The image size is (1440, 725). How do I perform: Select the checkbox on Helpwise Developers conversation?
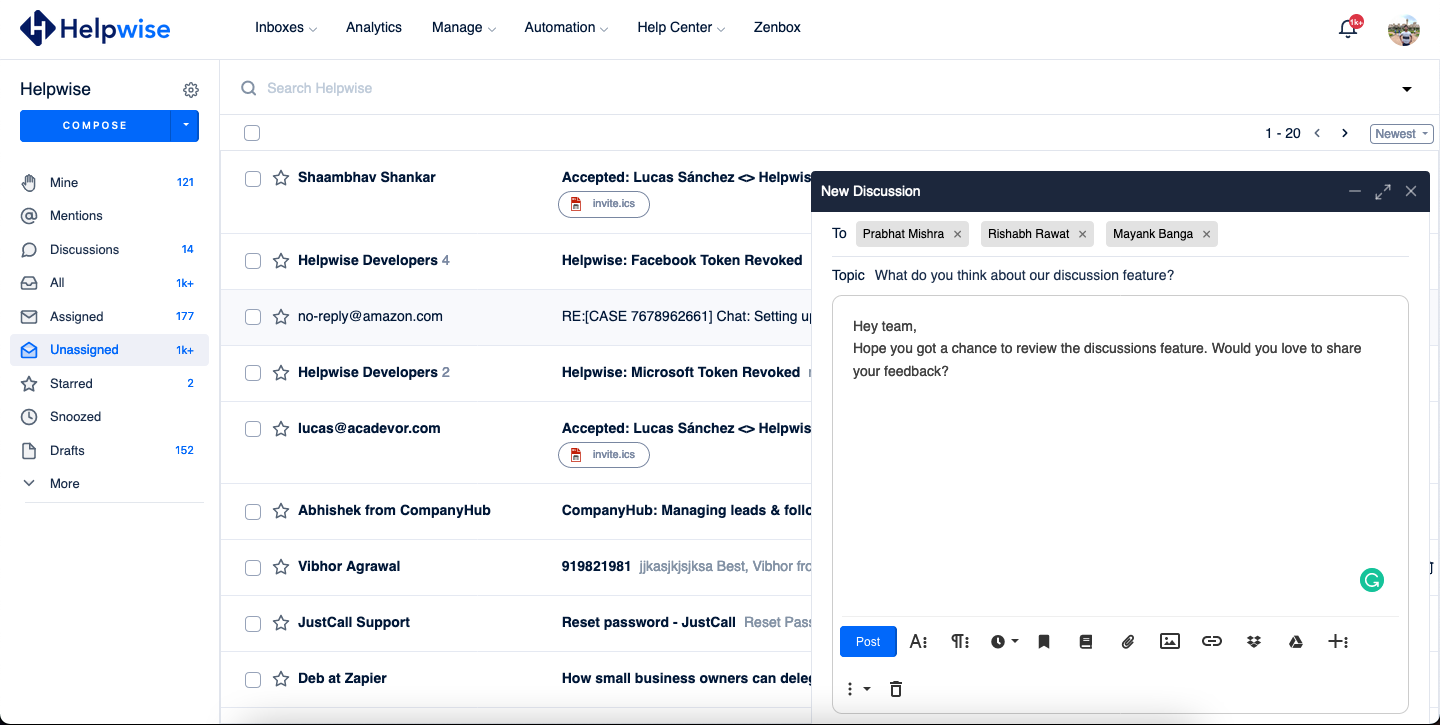click(252, 260)
